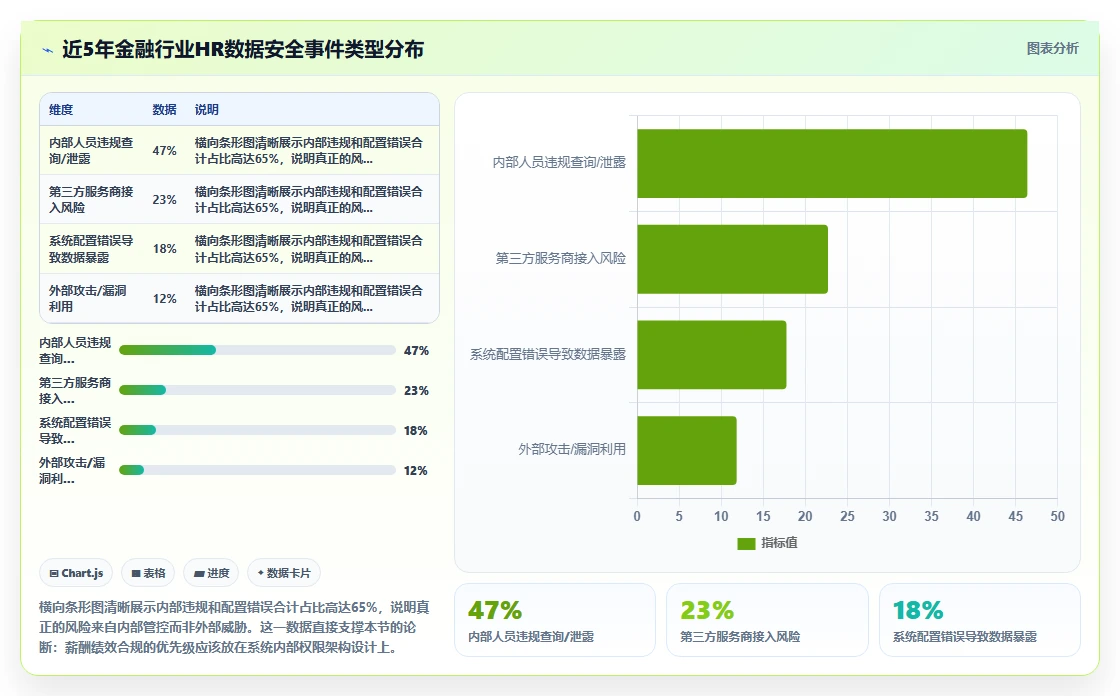1120x696 pixels.
Task: Click the lightning icon beside the title
Action: (48, 50)
